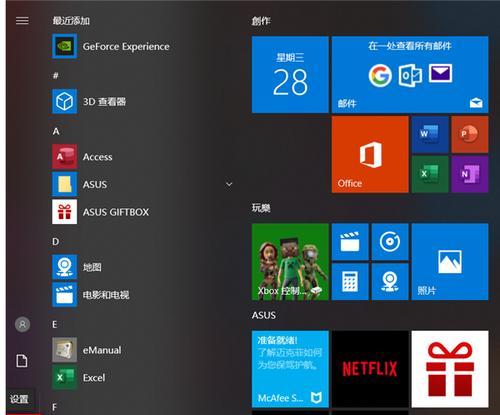Image resolution: width=500 pixels, height=415 pixels.
Task: Open the PowerPoint tile
Action: coord(470,134)
